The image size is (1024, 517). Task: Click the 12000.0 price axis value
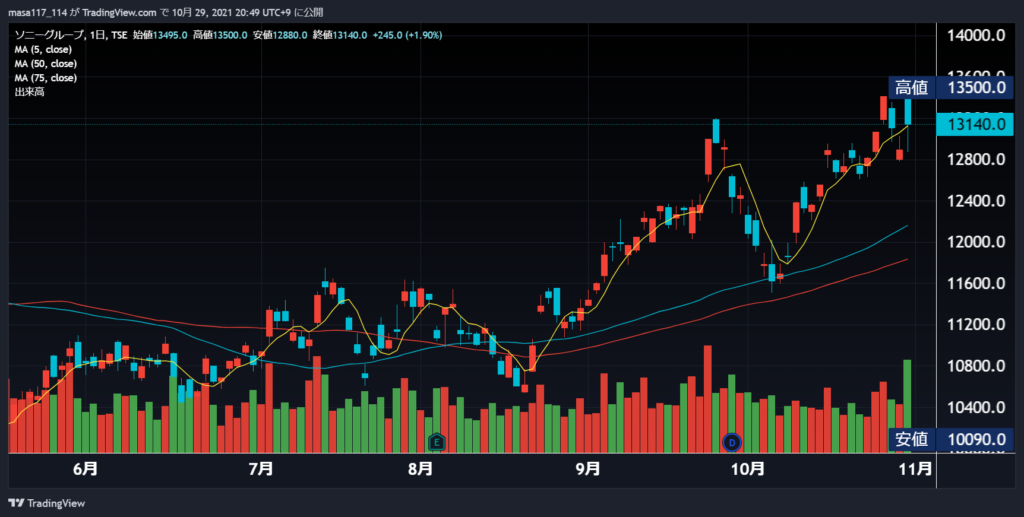(976, 242)
